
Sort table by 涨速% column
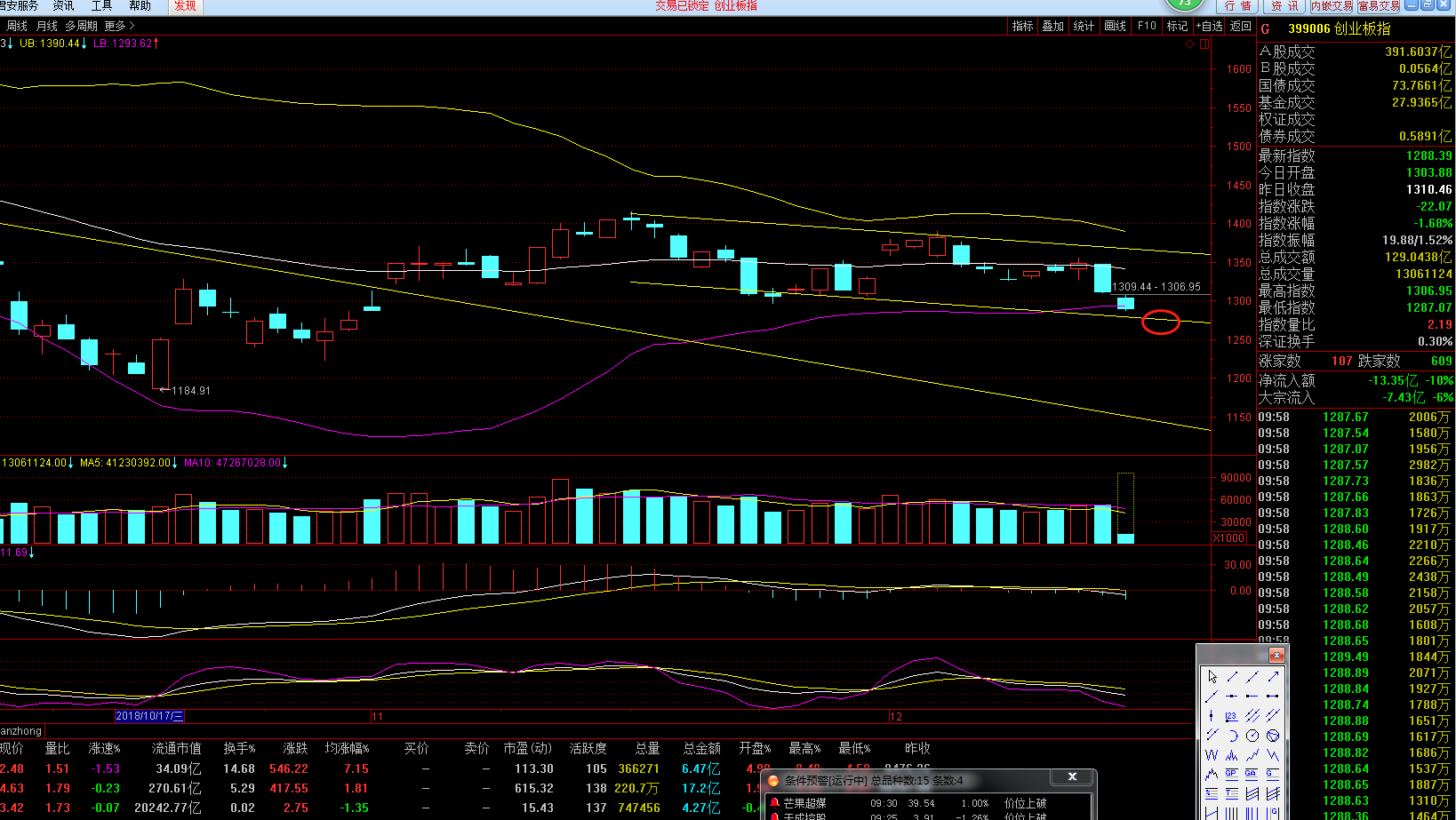point(104,749)
